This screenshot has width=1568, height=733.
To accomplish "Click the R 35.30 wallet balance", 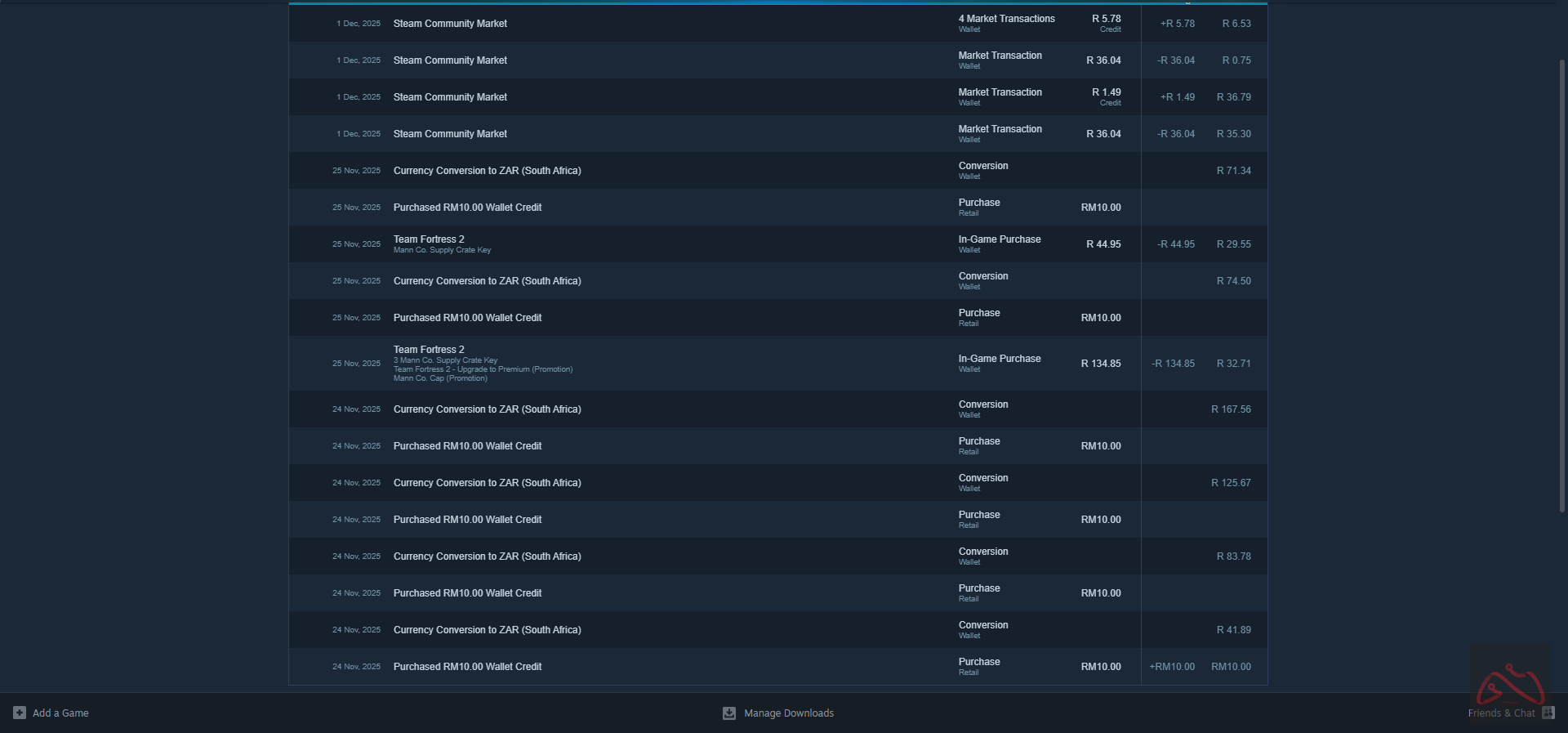I will pyautogui.click(x=1233, y=134).
